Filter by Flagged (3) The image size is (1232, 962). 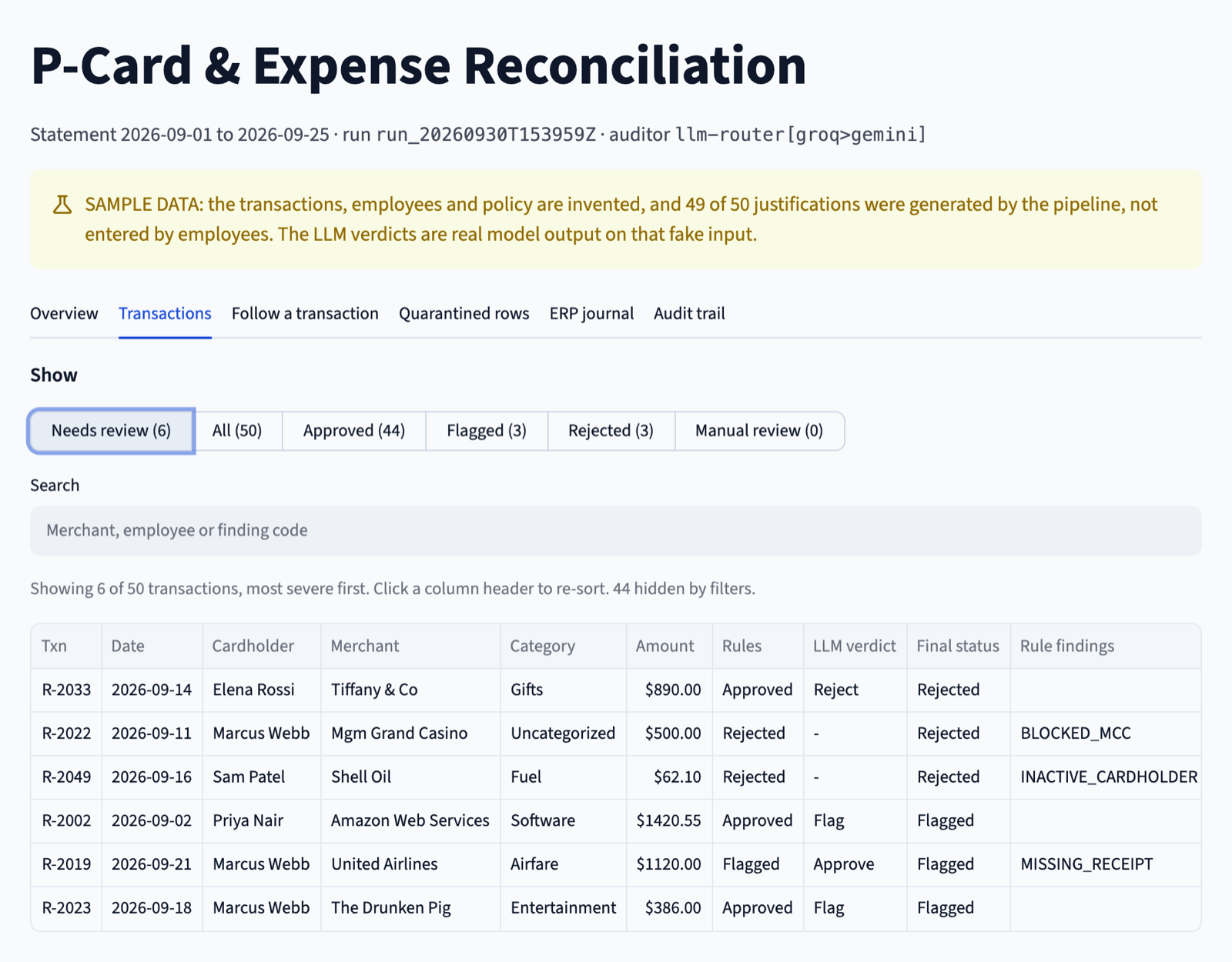pyautogui.click(x=487, y=430)
